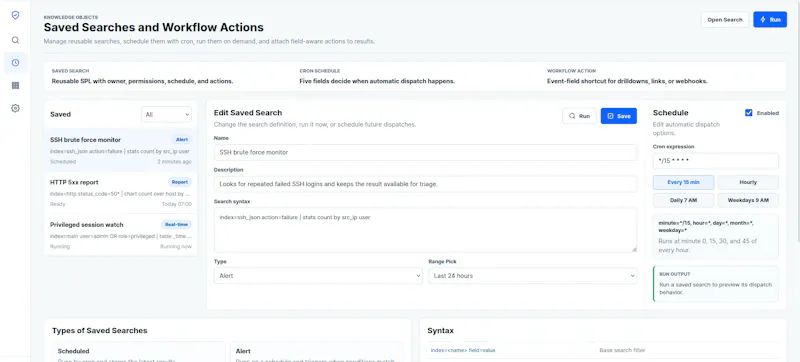Toggle the Enabled schedule checkbox
Screen dimensions: 800x362
(x=748, y=113)
